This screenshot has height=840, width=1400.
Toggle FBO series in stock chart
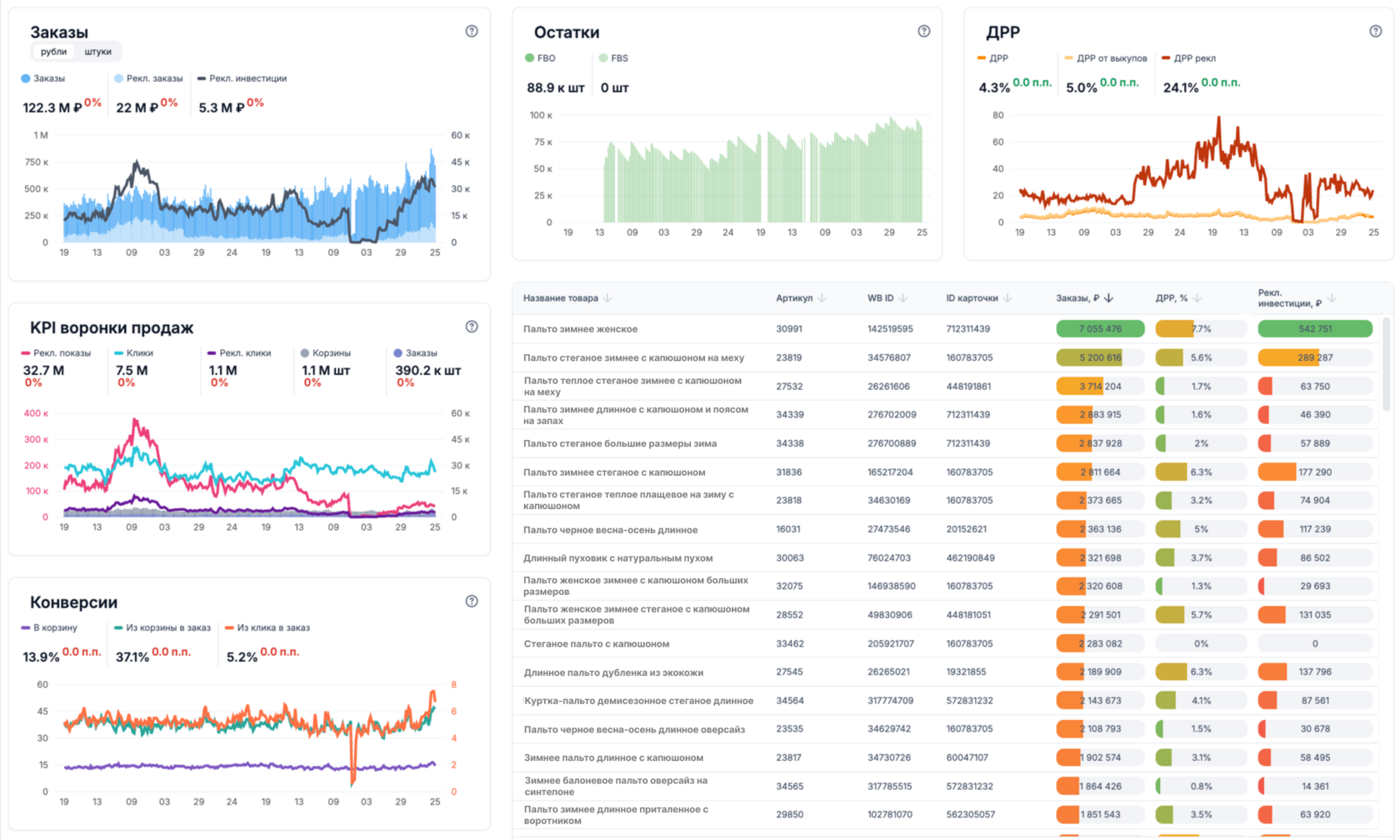click(x=540, y=58)
